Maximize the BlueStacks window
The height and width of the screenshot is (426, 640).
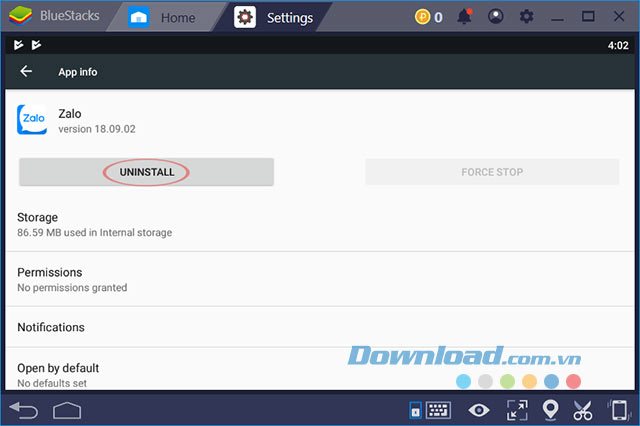(588, 16)
